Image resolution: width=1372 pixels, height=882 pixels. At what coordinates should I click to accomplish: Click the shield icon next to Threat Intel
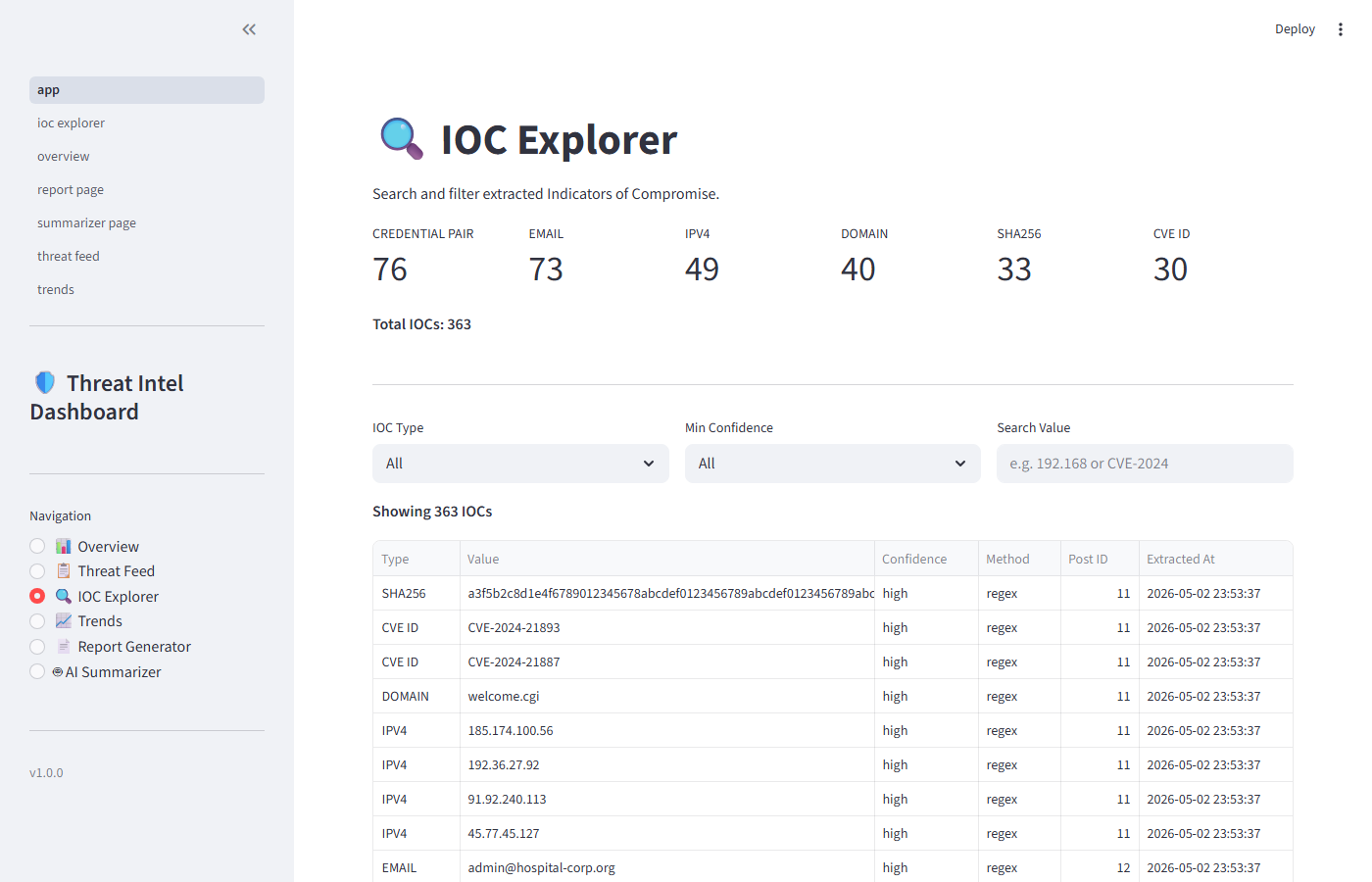click(45, 382)
